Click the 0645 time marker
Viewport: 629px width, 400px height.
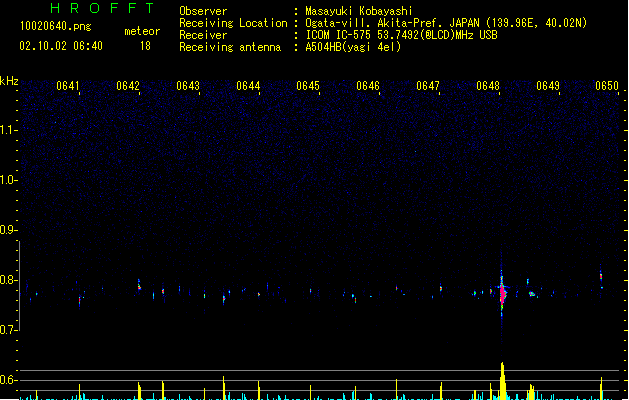click(x=308, y=86)
